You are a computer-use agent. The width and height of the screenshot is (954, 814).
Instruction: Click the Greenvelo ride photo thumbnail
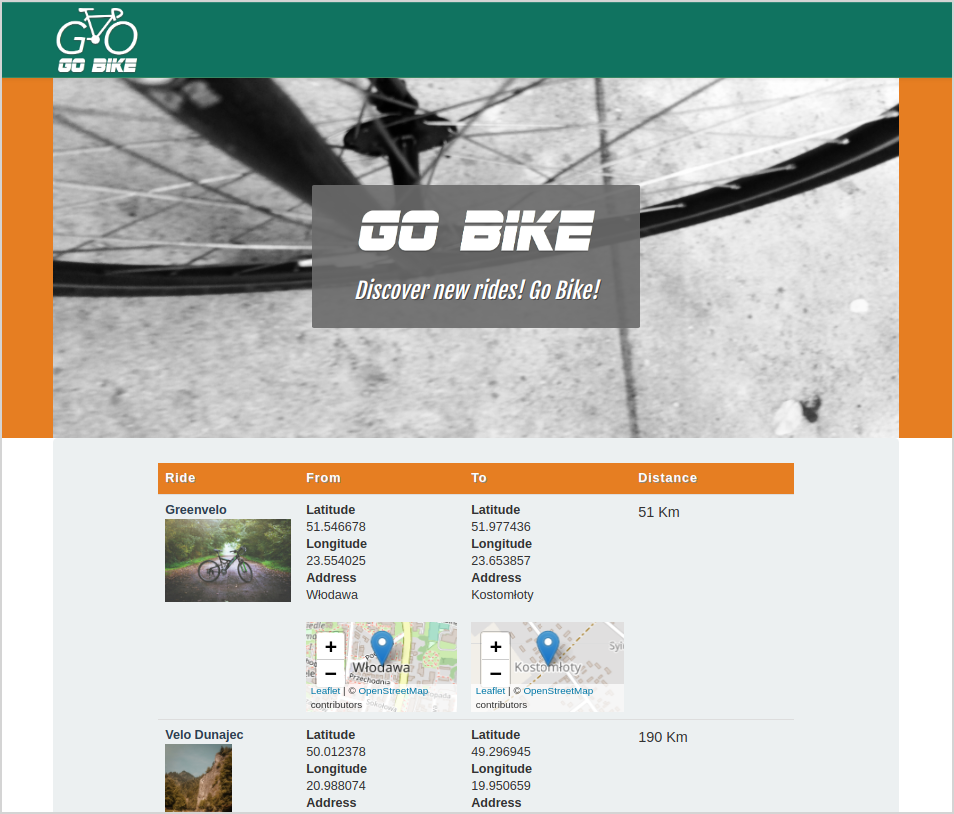[227, 560]
